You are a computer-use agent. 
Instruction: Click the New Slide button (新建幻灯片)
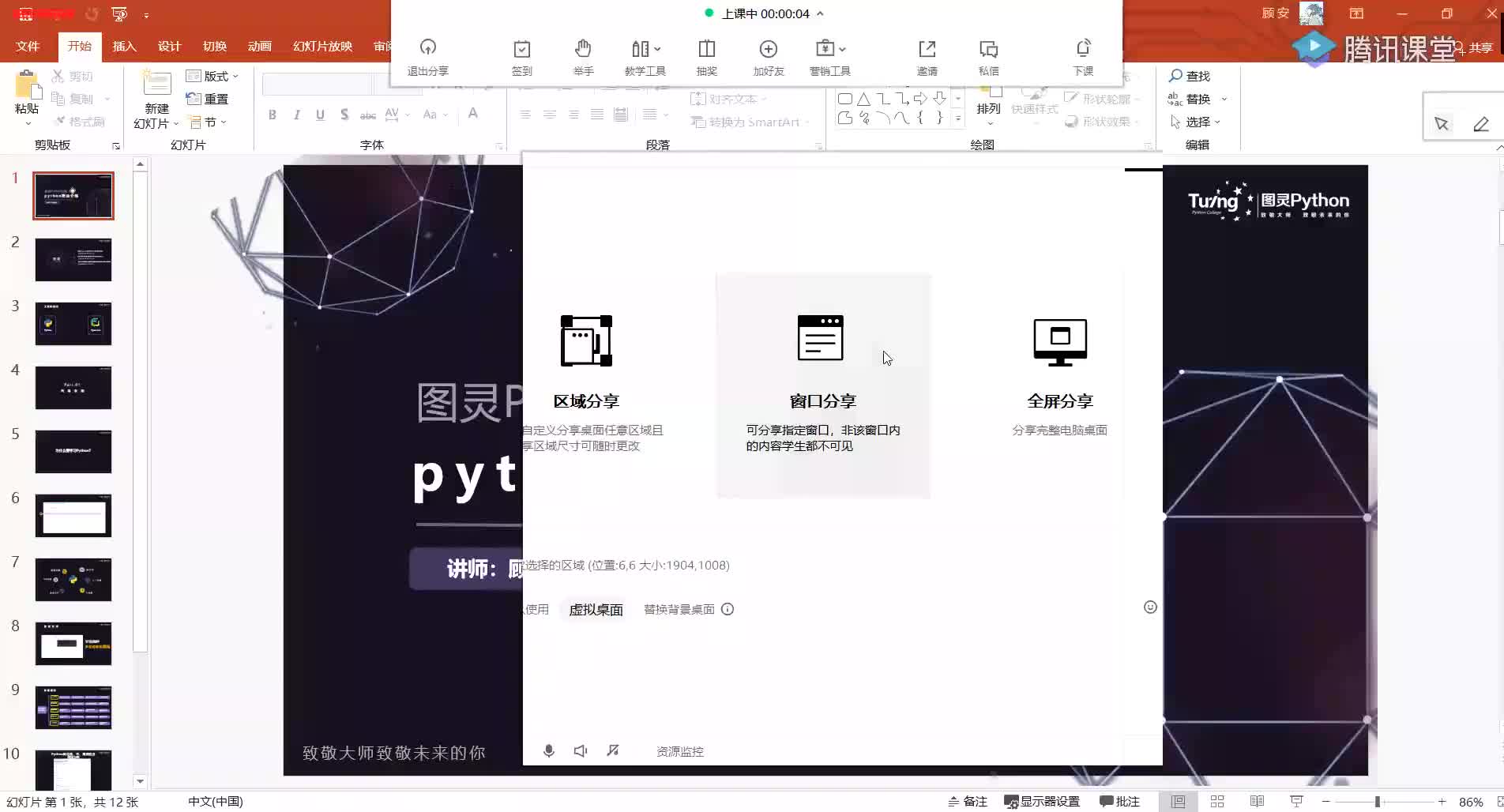156,100
